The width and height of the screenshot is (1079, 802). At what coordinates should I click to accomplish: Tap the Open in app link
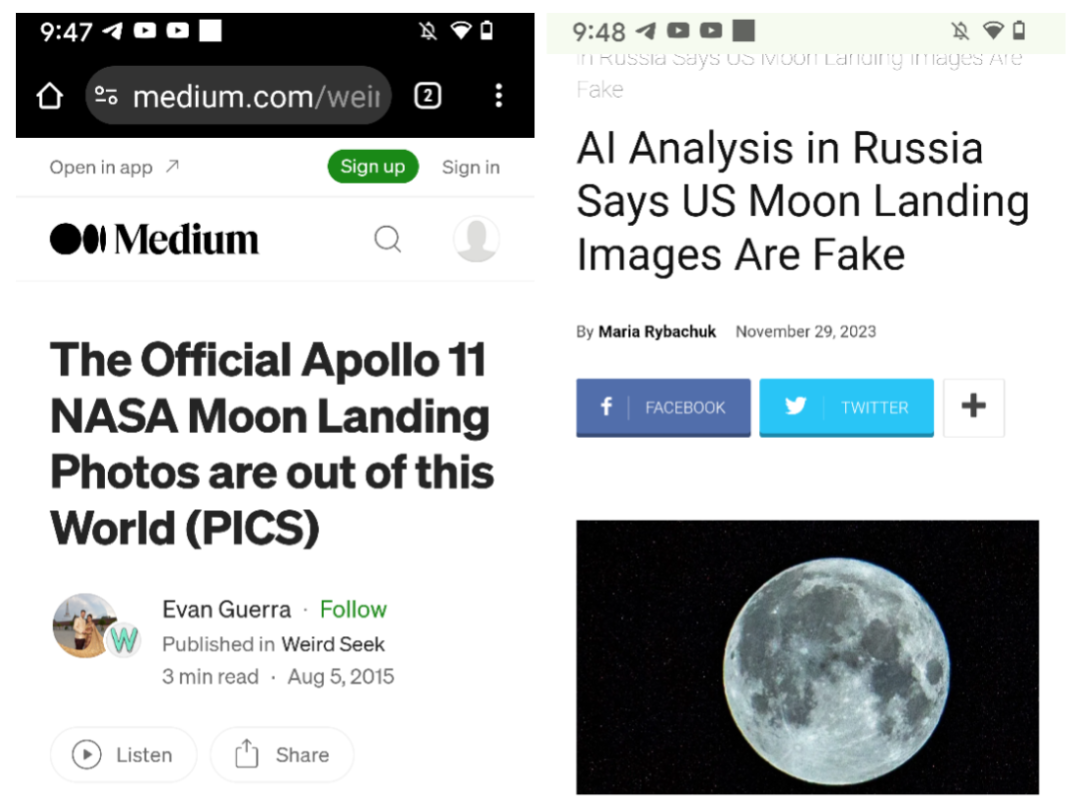click(x=114, y=167)
